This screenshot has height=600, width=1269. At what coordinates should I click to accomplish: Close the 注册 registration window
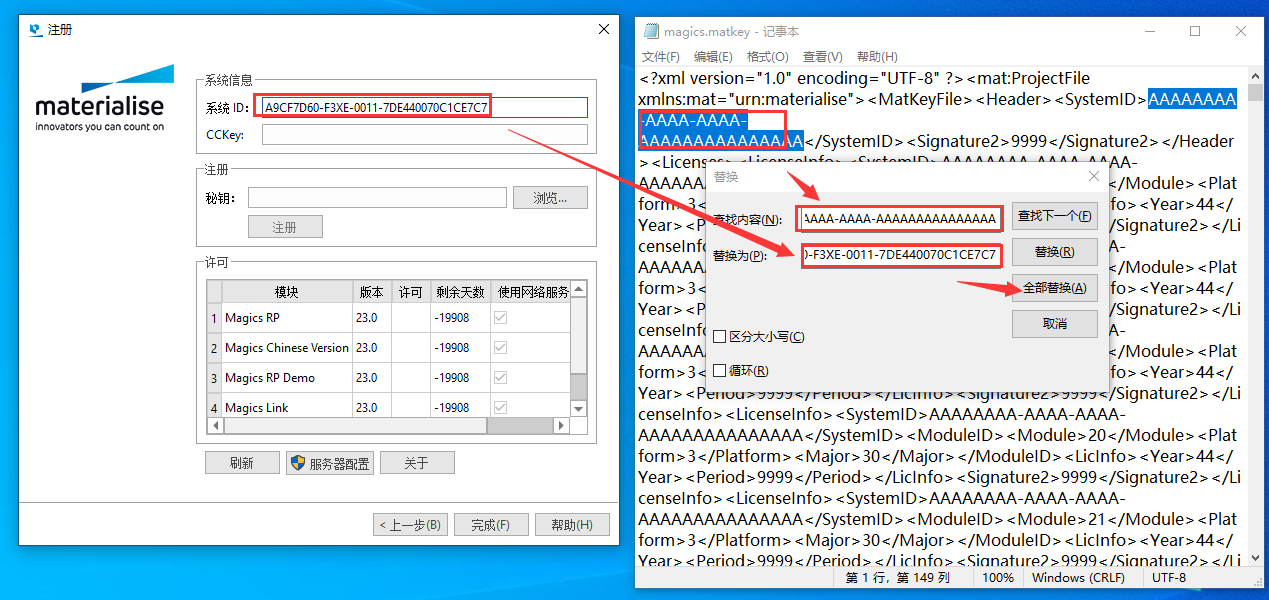pos(604,30)
